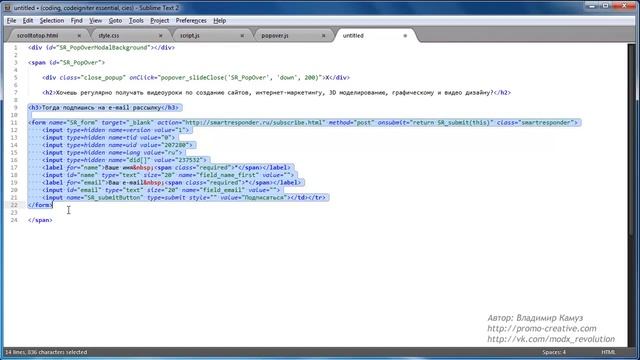Click the hidden input name=uid line

tap(117, 145)
